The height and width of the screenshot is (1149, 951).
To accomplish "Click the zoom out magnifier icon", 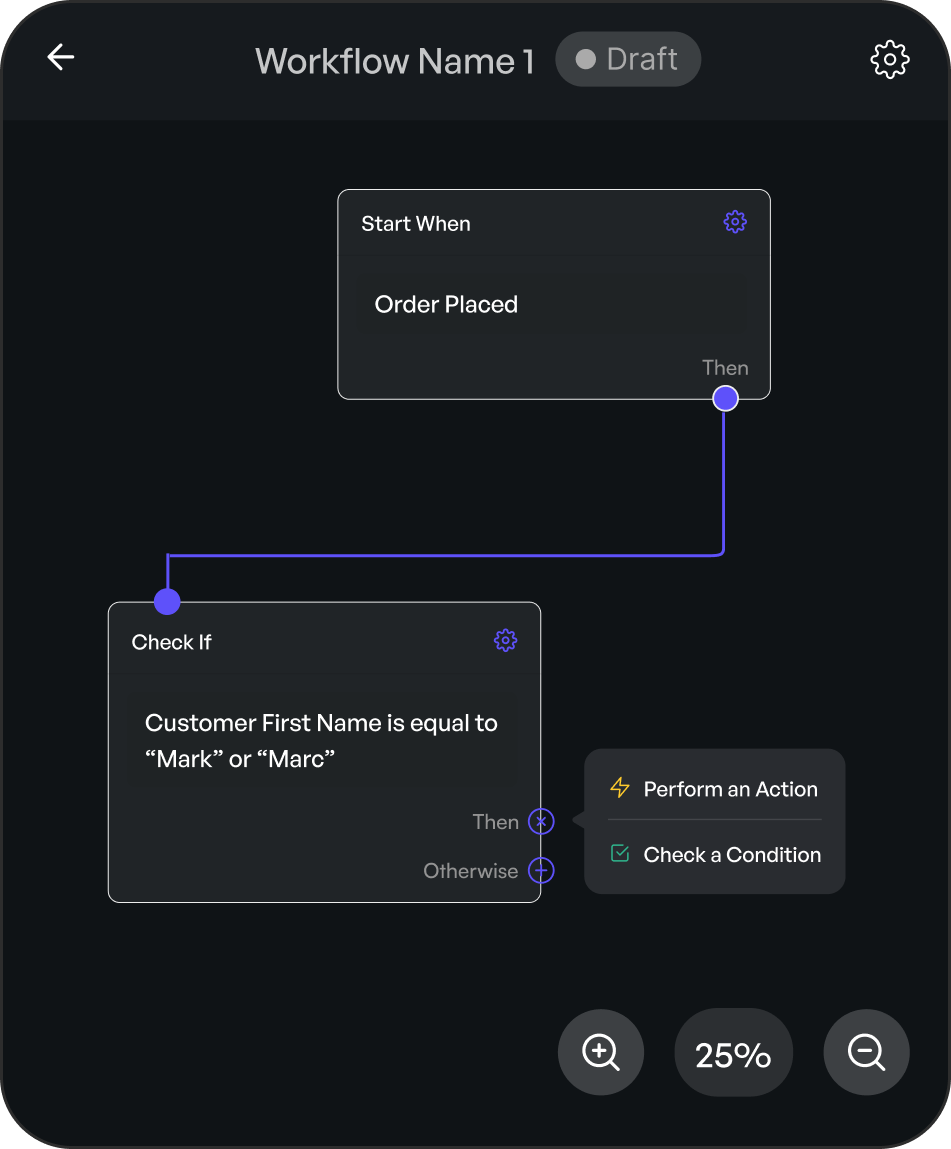I will click(866, 1052).
